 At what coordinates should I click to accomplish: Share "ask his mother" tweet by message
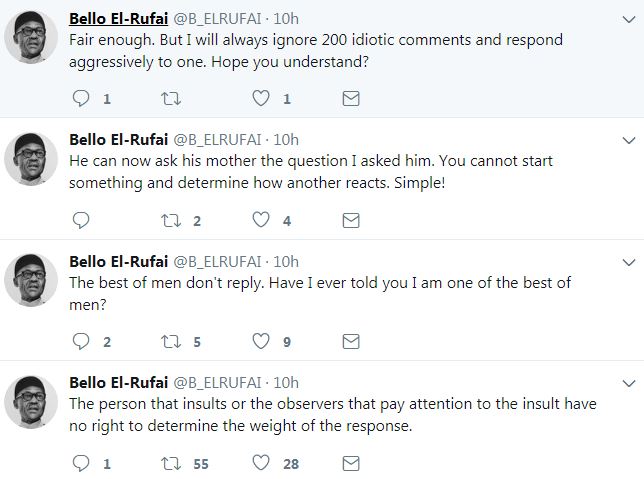pyautogui.click(x=351, y=220)
